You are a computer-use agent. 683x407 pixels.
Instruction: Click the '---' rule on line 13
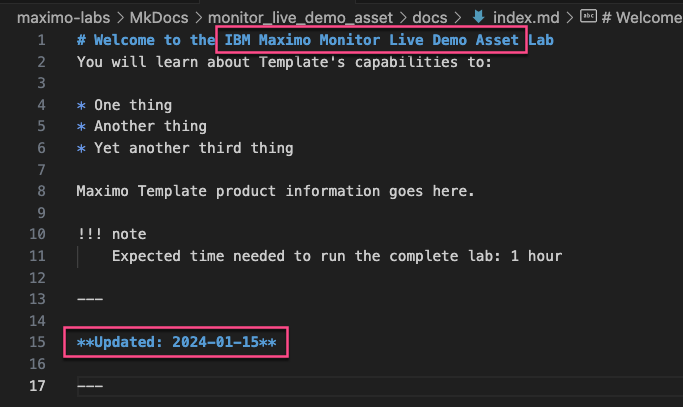90,299
